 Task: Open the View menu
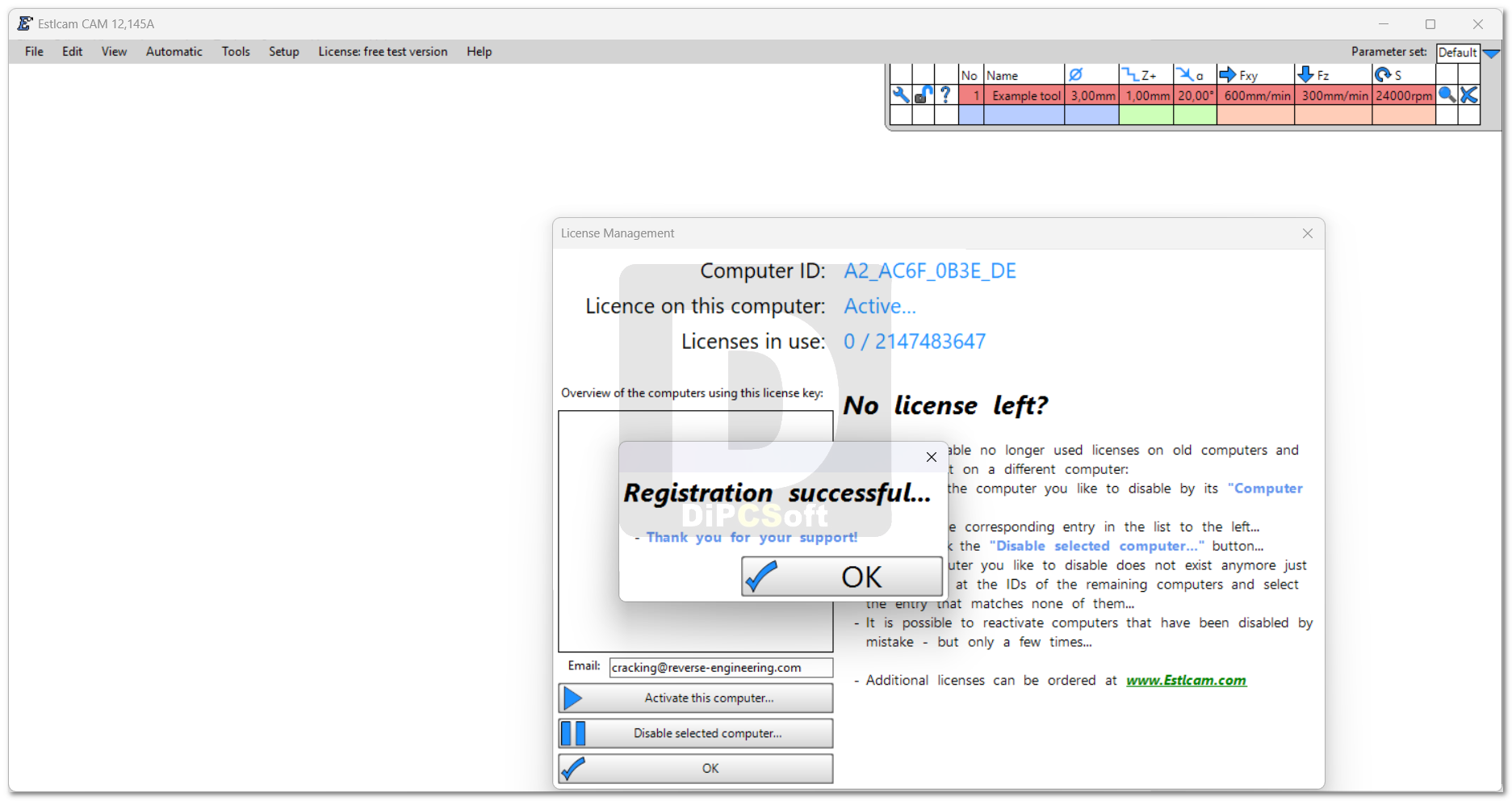[x=114, y=52]
